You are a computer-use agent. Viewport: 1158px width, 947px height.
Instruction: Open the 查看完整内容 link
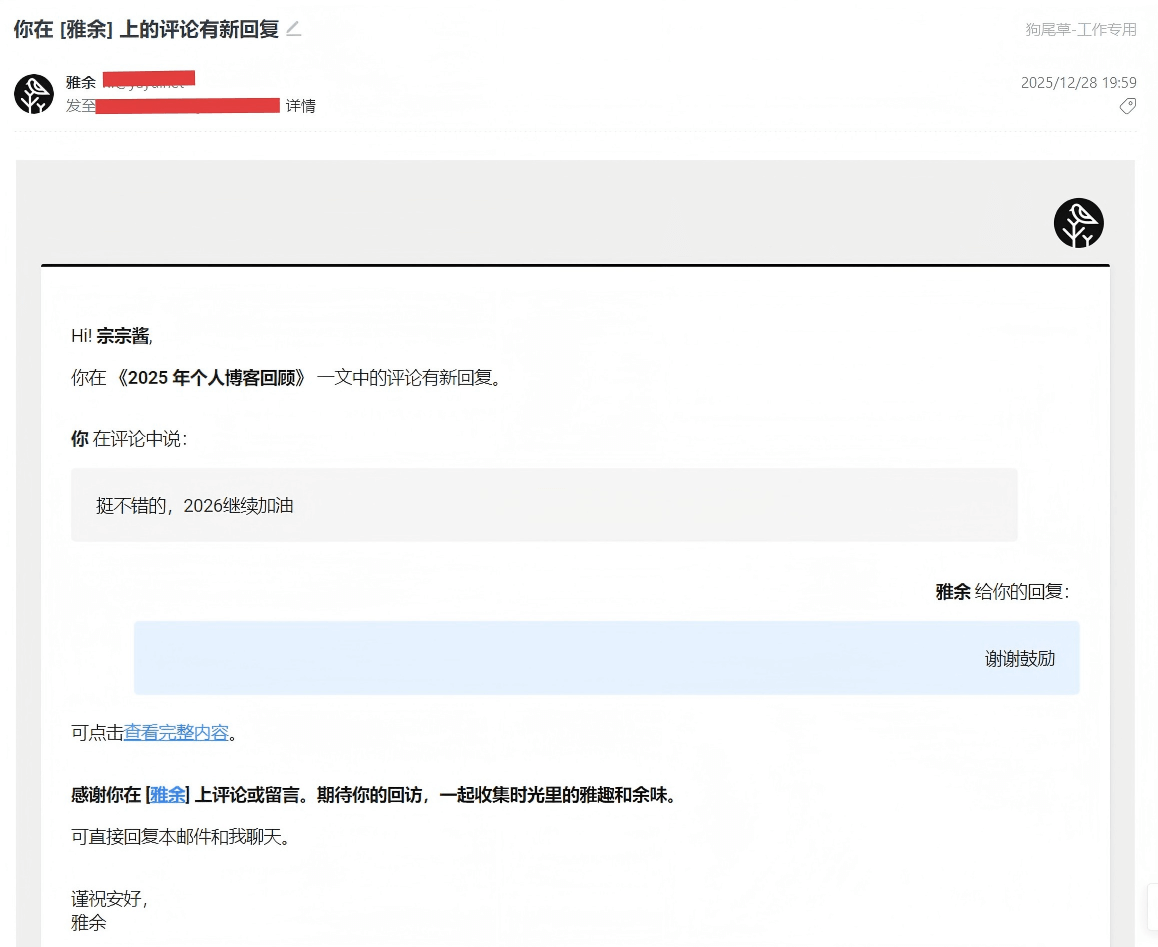click(176, 733)
